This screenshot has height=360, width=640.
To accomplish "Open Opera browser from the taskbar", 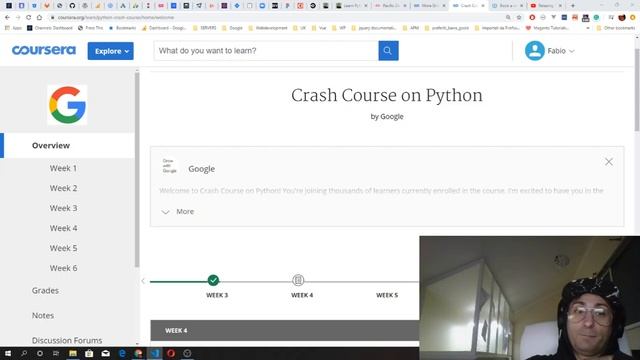I will click(x=171, y=353).
